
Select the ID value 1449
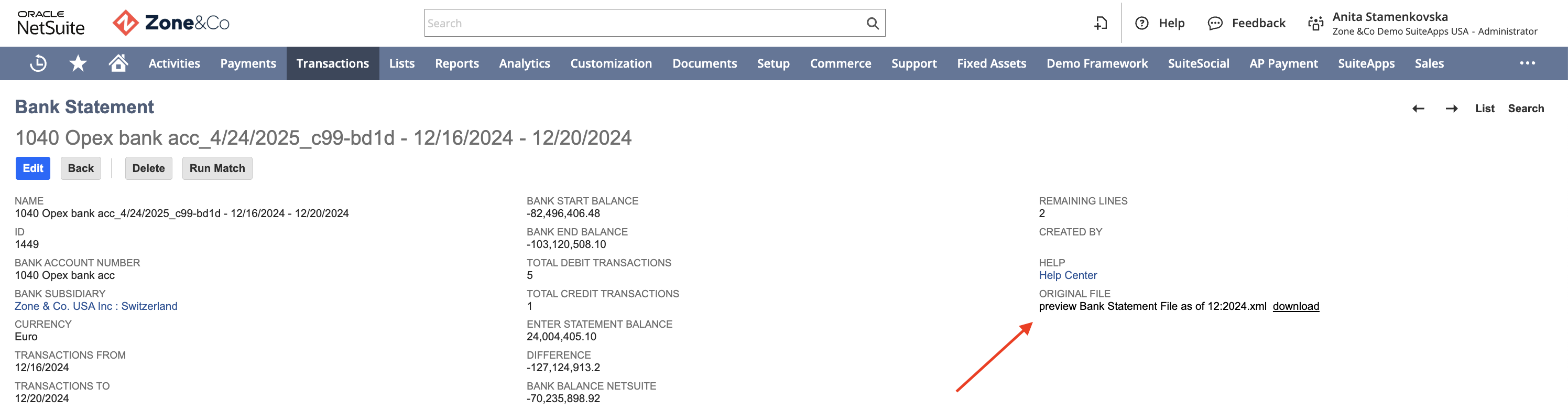click(27, 244)
